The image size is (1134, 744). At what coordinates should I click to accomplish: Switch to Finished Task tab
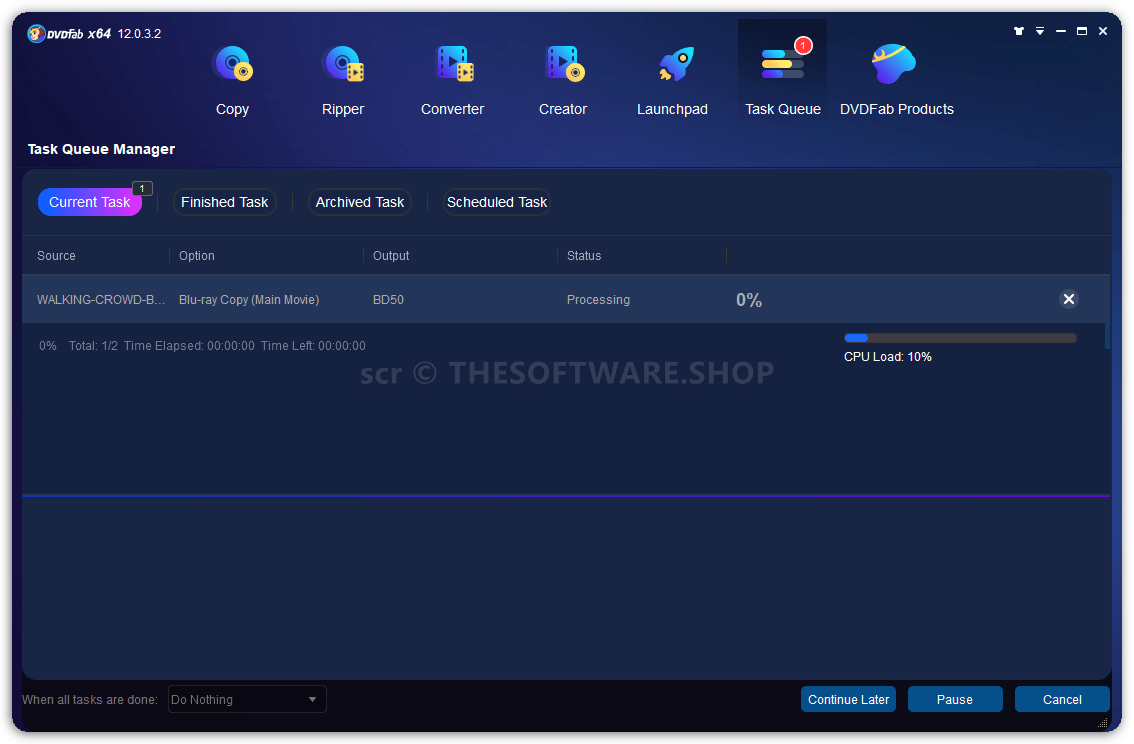(x=224, y=202)
